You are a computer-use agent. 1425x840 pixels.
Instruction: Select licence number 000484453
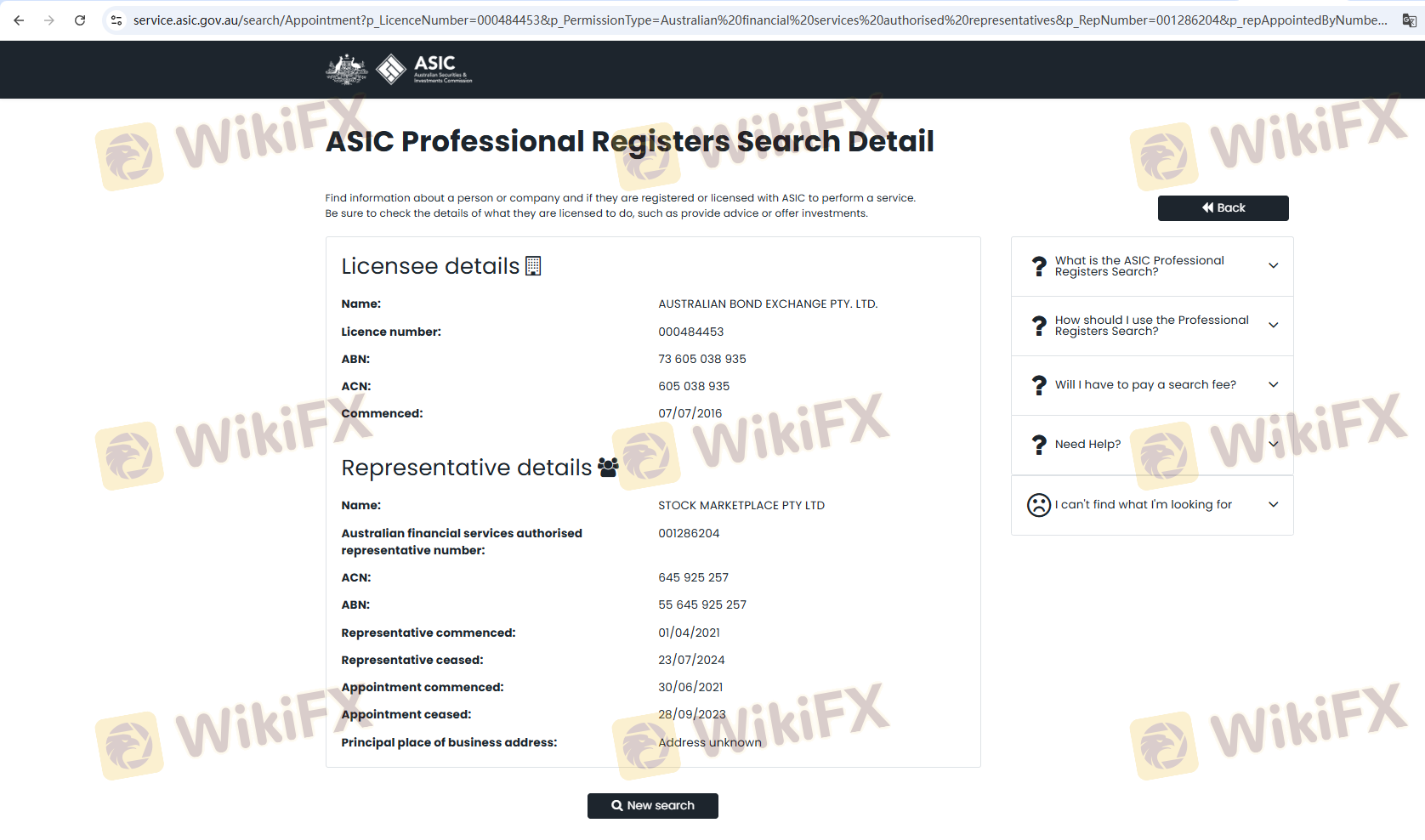tap(691, 332)
